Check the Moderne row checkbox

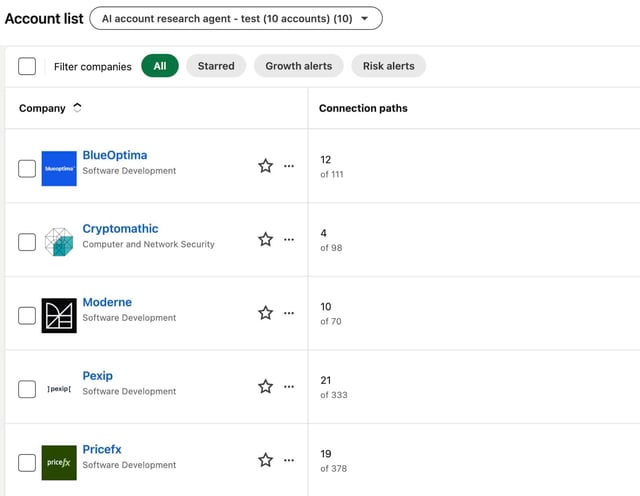pyautogui.click(x=27, y=316)
